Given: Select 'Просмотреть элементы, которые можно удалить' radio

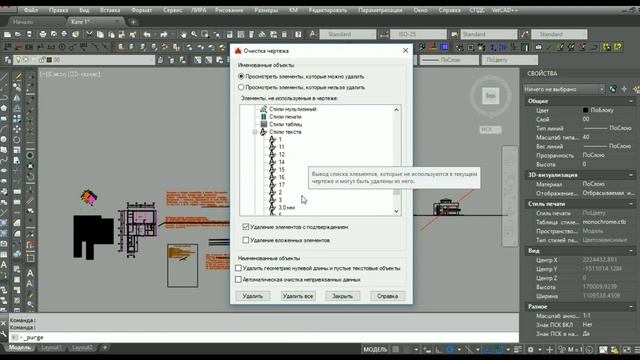Looking at the screenshot, I should 241,76.
